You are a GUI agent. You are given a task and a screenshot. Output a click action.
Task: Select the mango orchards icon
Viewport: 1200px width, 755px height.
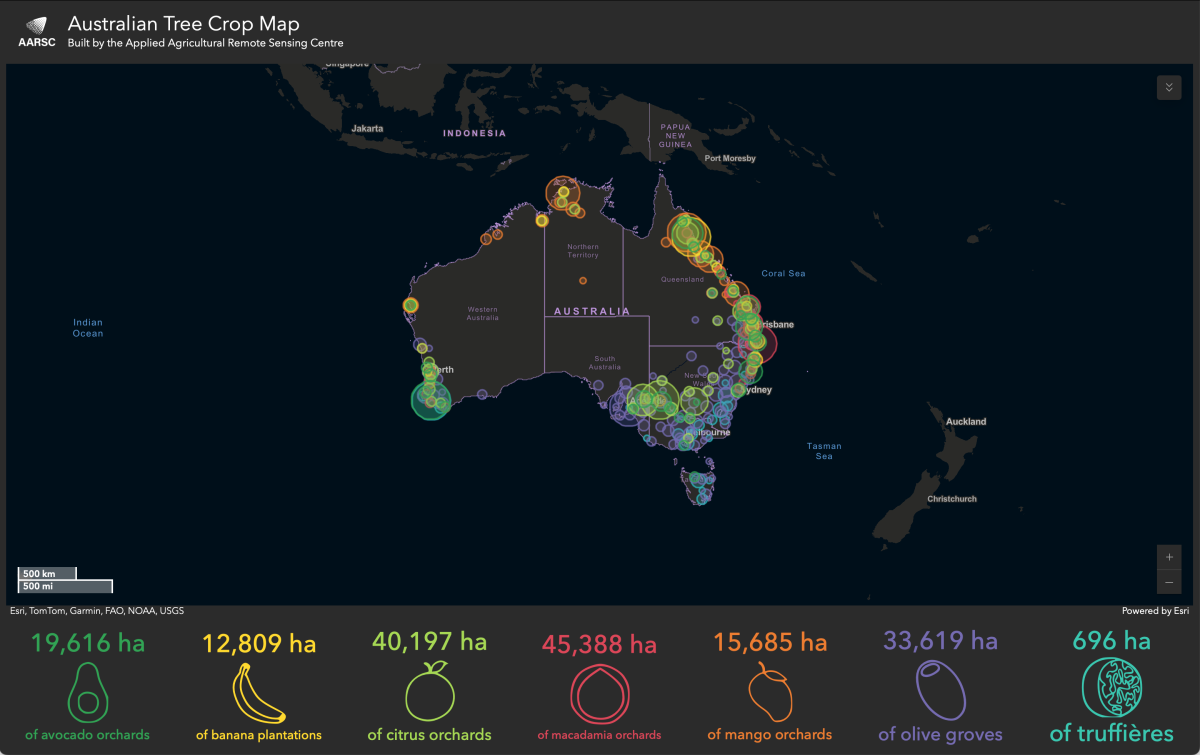tap(770, 691)
